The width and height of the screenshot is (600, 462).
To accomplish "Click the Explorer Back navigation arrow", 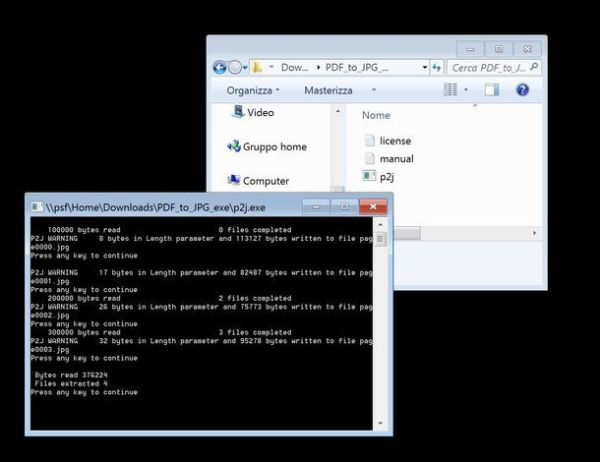I will tap(220, 68).
